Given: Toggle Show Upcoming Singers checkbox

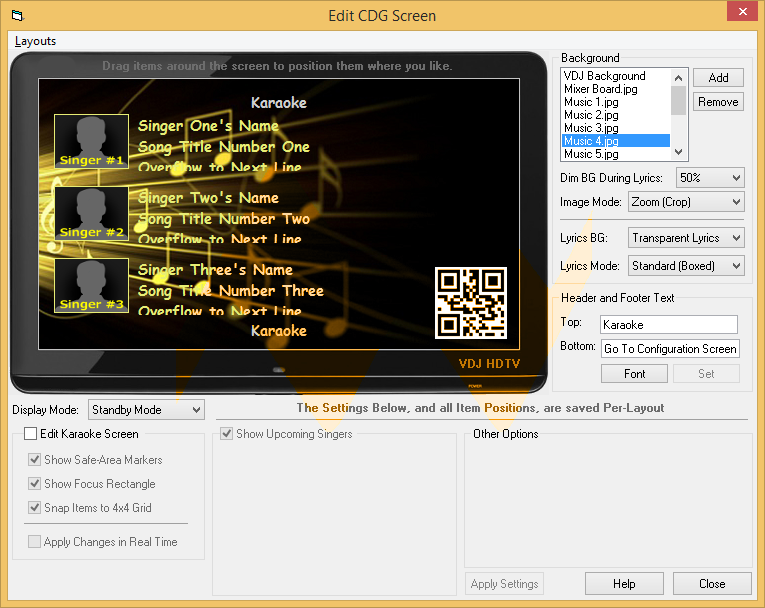Looking at the screenshot, I should click(226, 433).
